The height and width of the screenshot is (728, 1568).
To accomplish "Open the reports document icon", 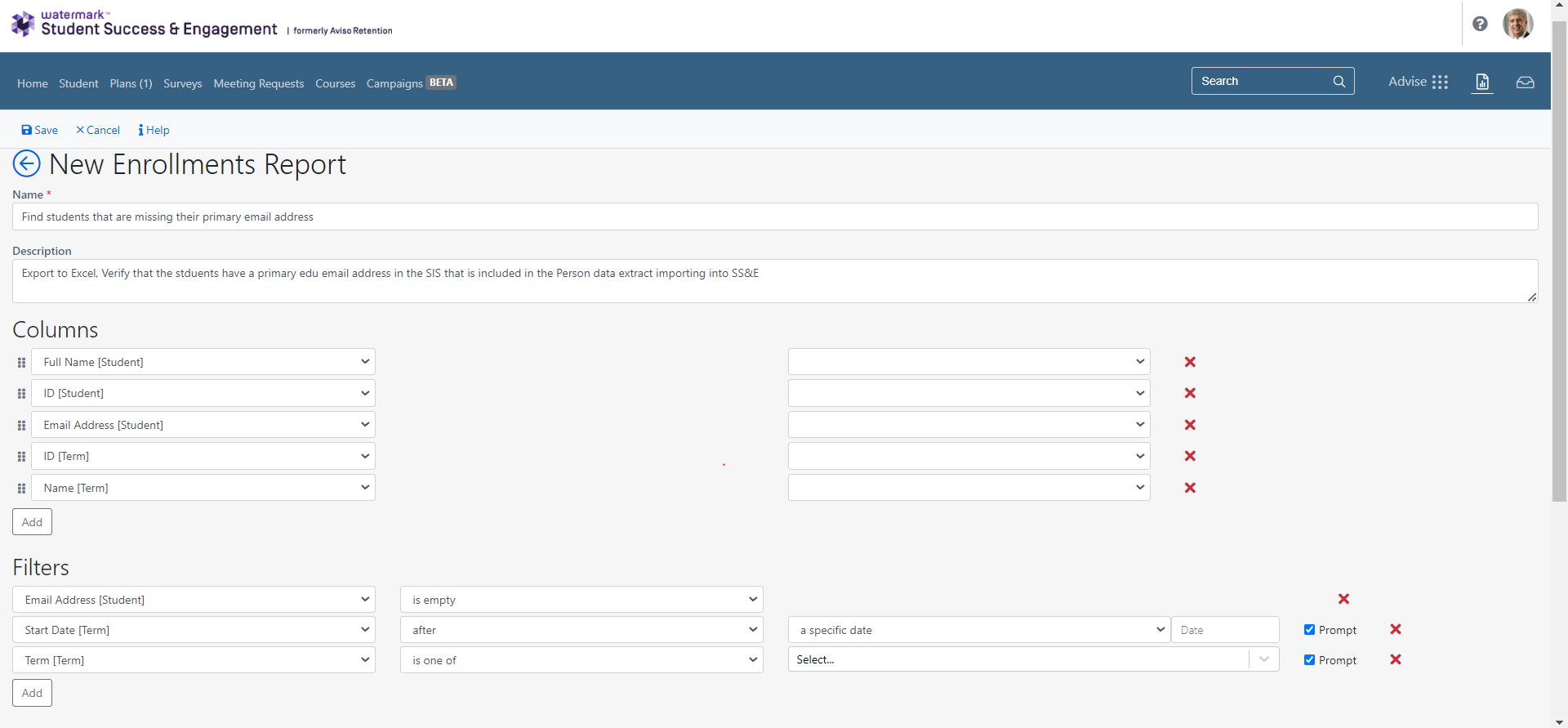I will pos(1482,82).
